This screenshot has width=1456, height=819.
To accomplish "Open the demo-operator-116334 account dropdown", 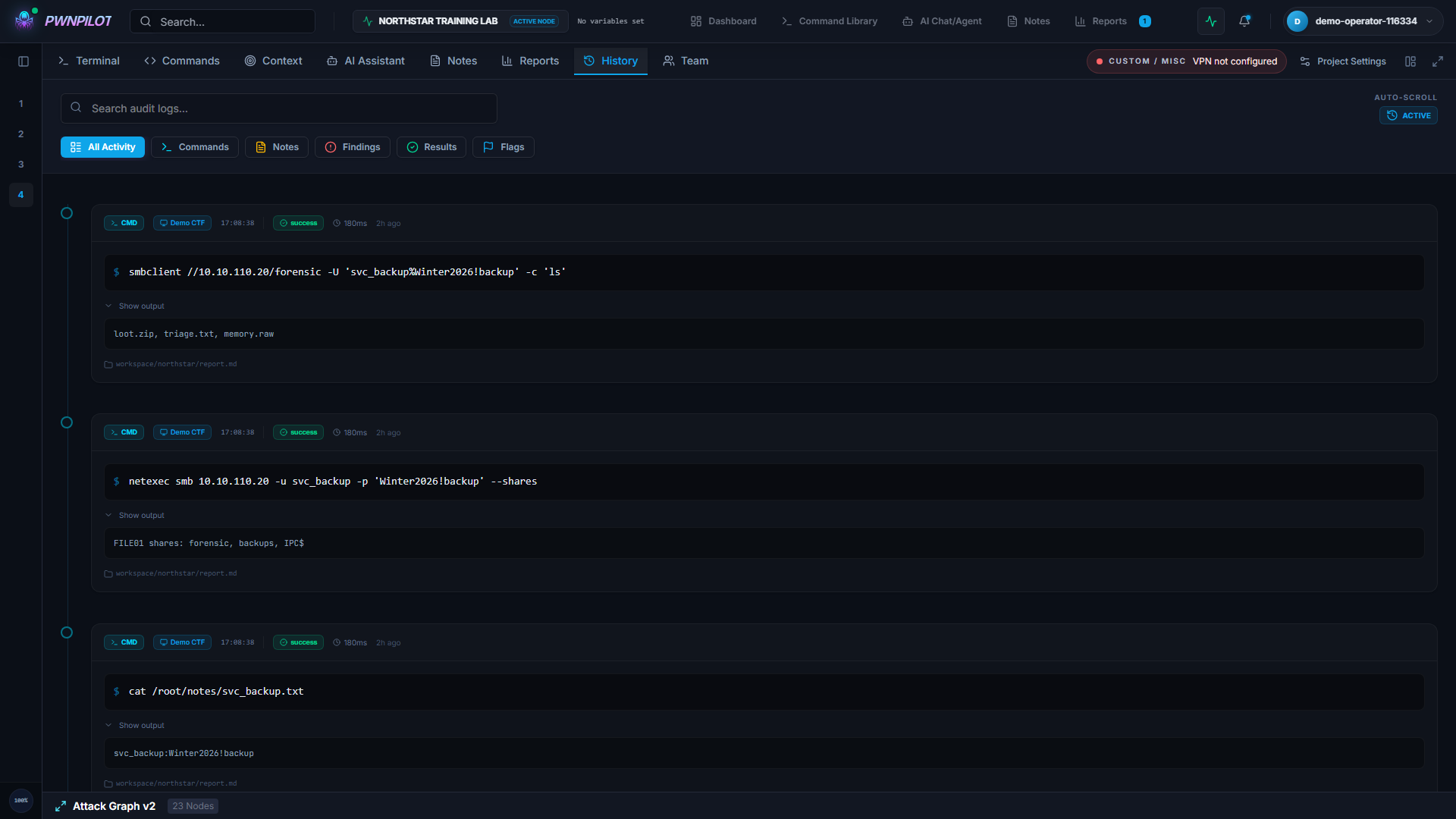I will tap(1363, 21).
